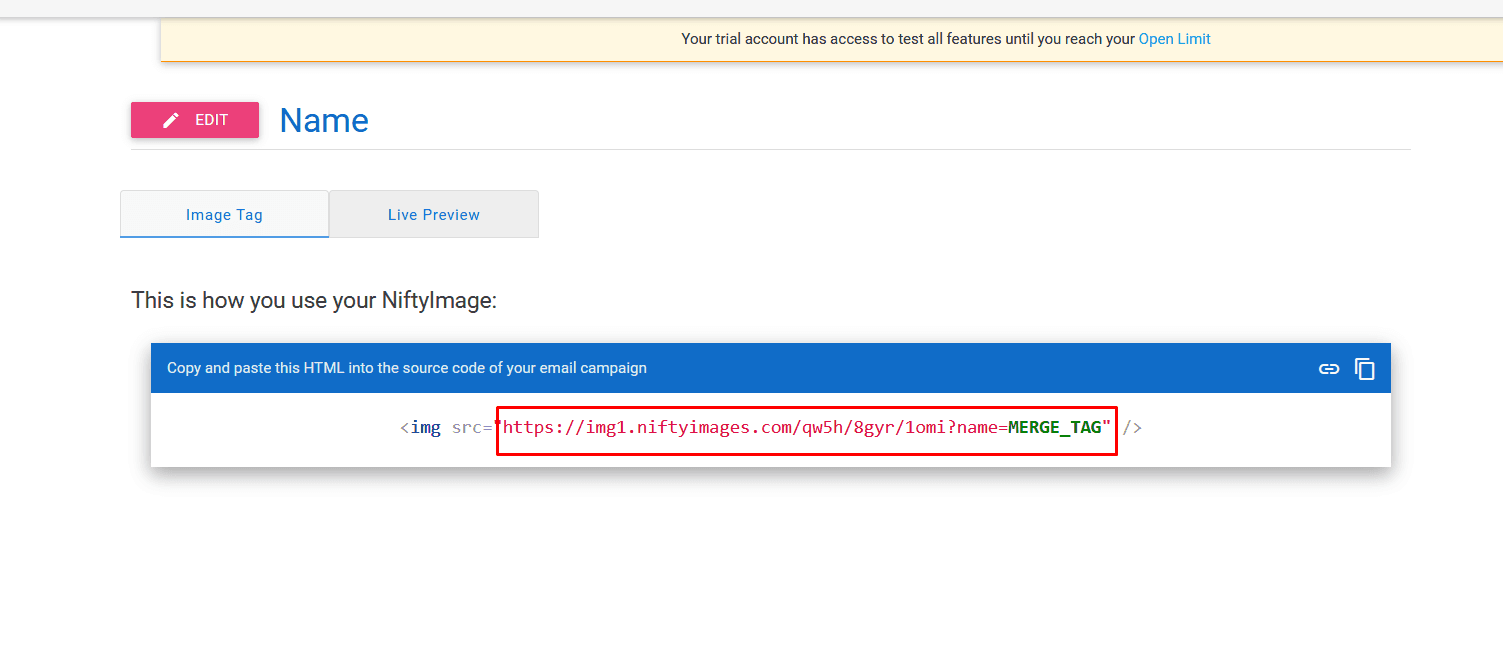Image resolution: width=1503 pixels, height=659 pixels.
Task: Click the chain link icon in blue header
Action: point(1328,369)
